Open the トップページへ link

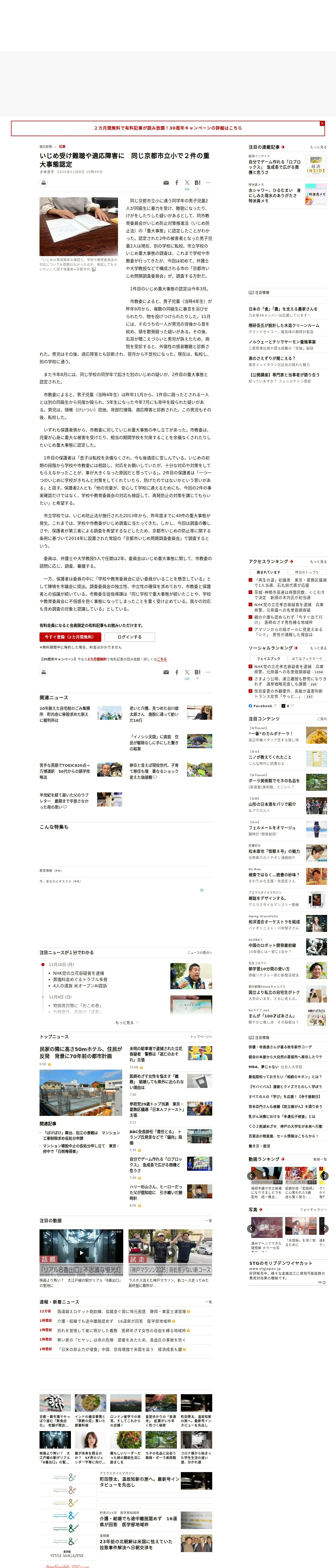point(201,1037)
